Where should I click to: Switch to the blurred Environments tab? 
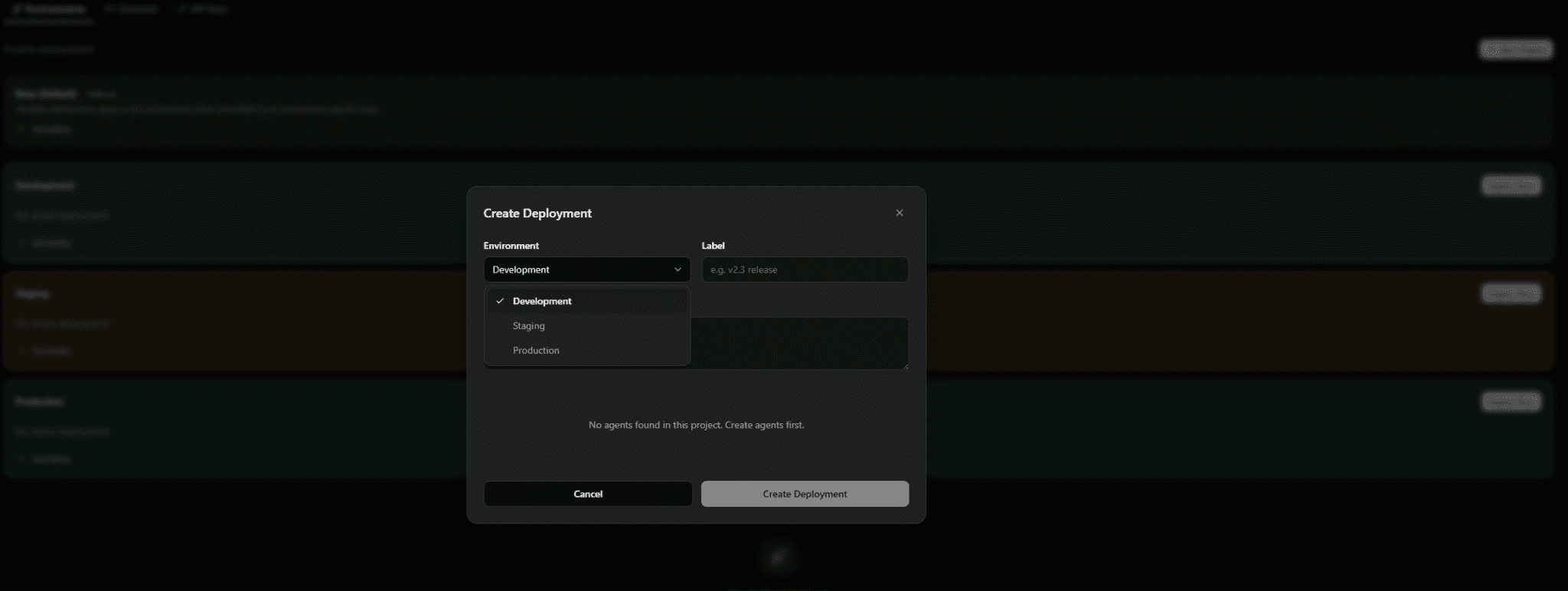click(49, 9)
